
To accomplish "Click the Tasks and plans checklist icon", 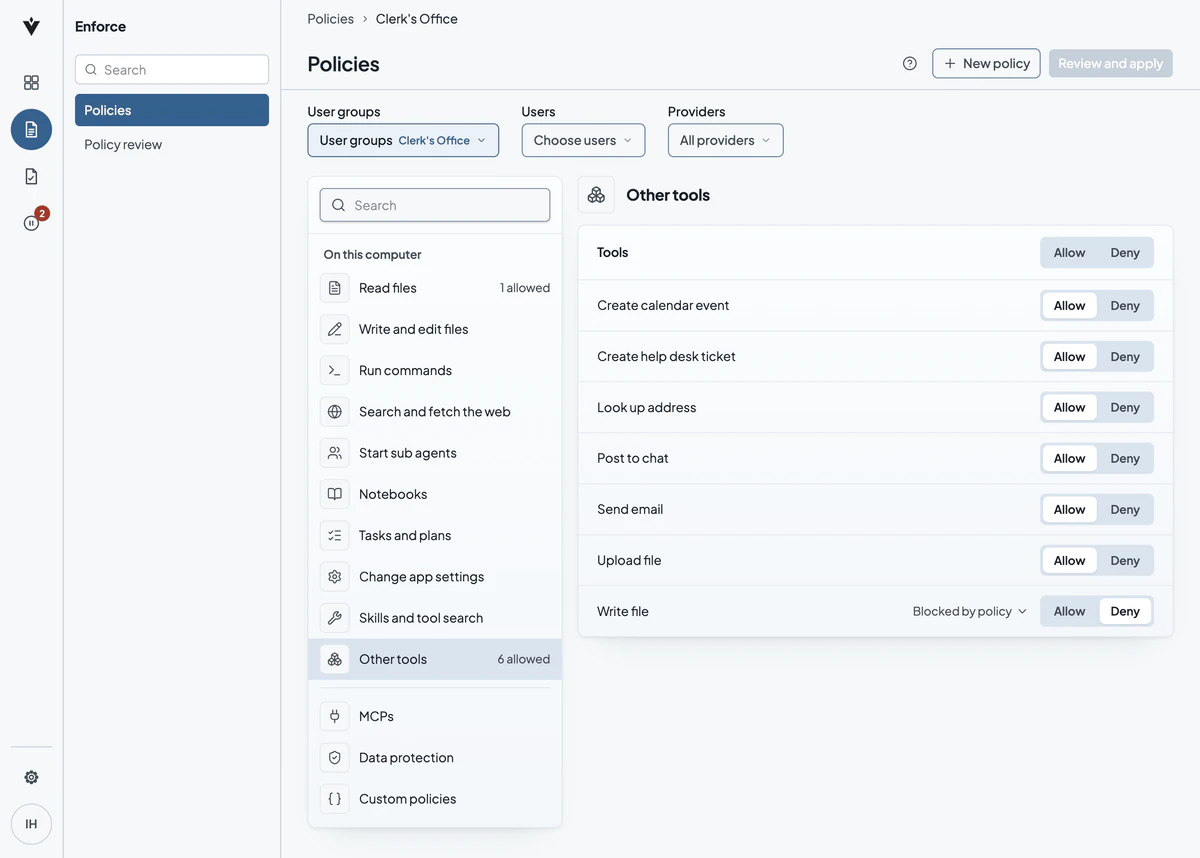I will 335,535.
